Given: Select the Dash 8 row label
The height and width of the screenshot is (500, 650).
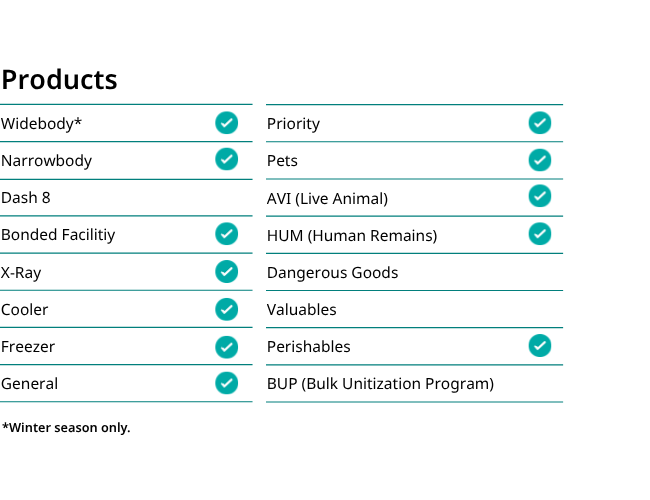Looking at the screenshot, I should tap(26, 198).
